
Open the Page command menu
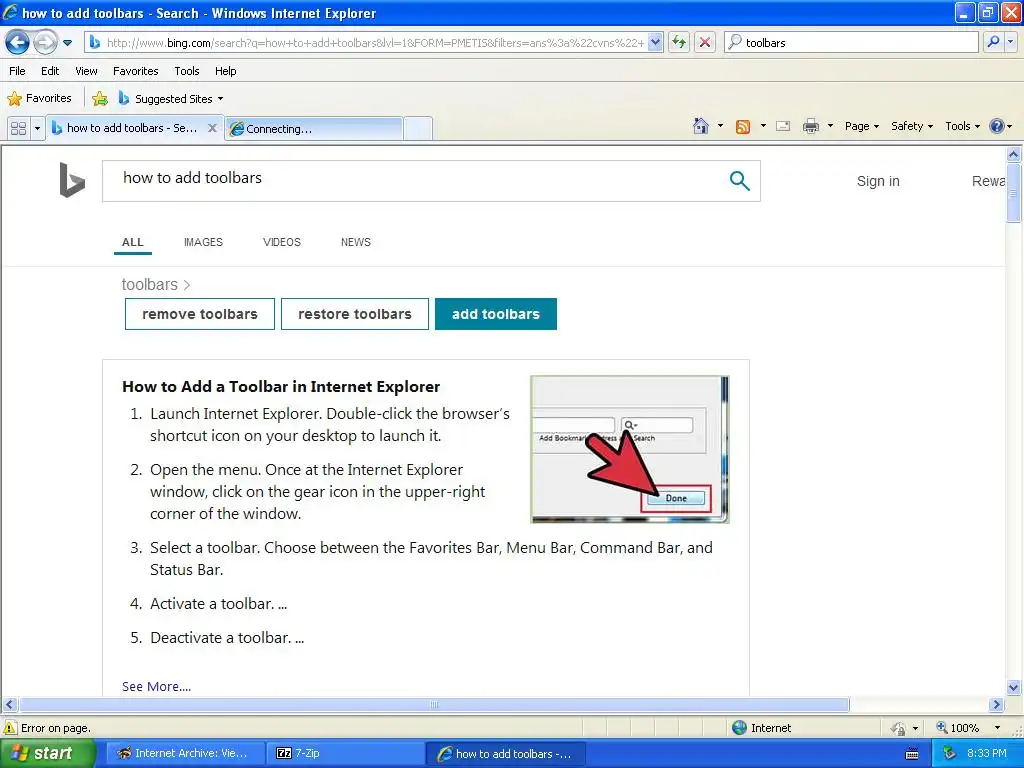pyautogui.click(x=861, y=126)
